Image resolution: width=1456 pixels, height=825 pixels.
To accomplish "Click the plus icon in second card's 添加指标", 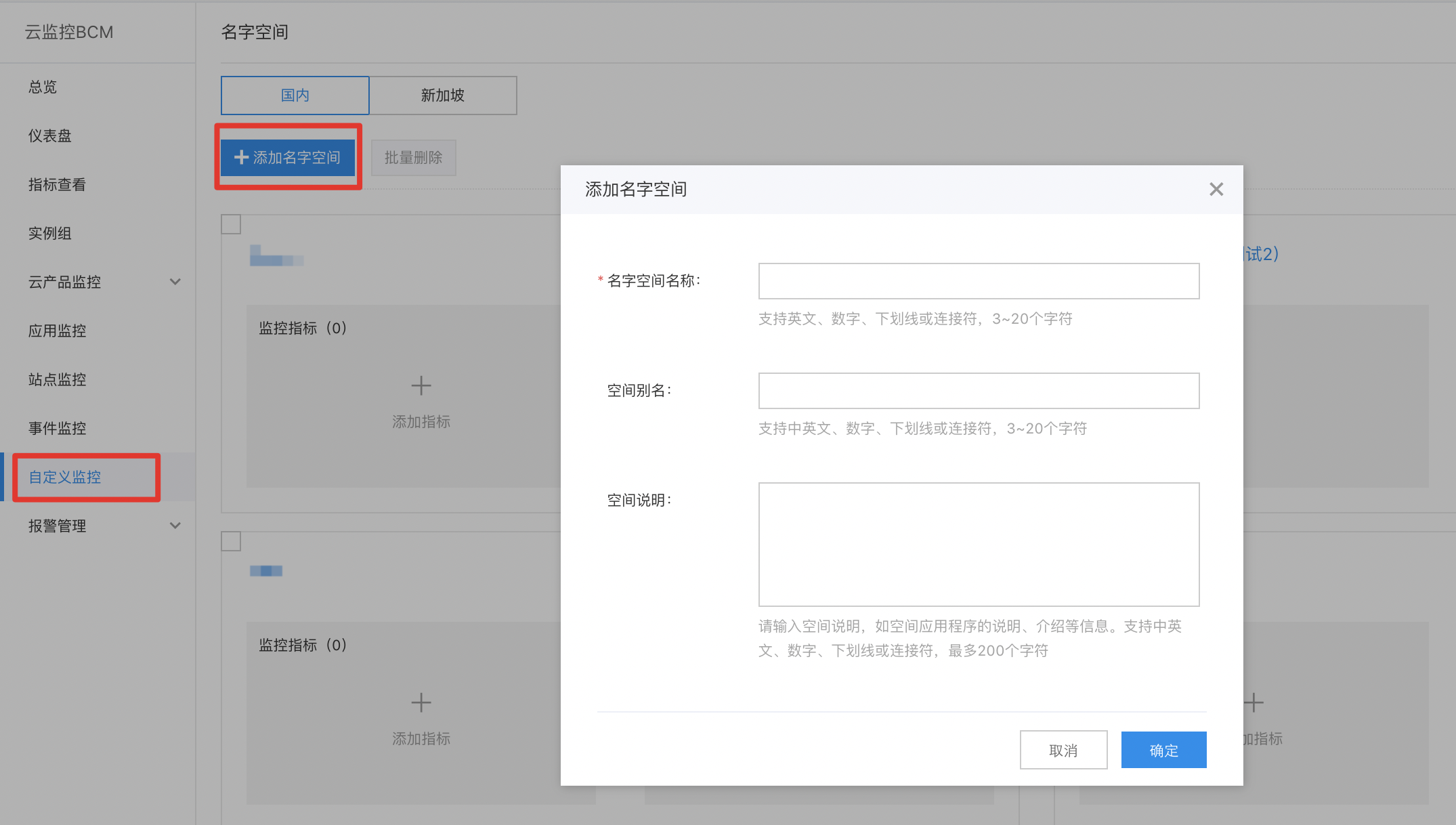I will 421,702.
